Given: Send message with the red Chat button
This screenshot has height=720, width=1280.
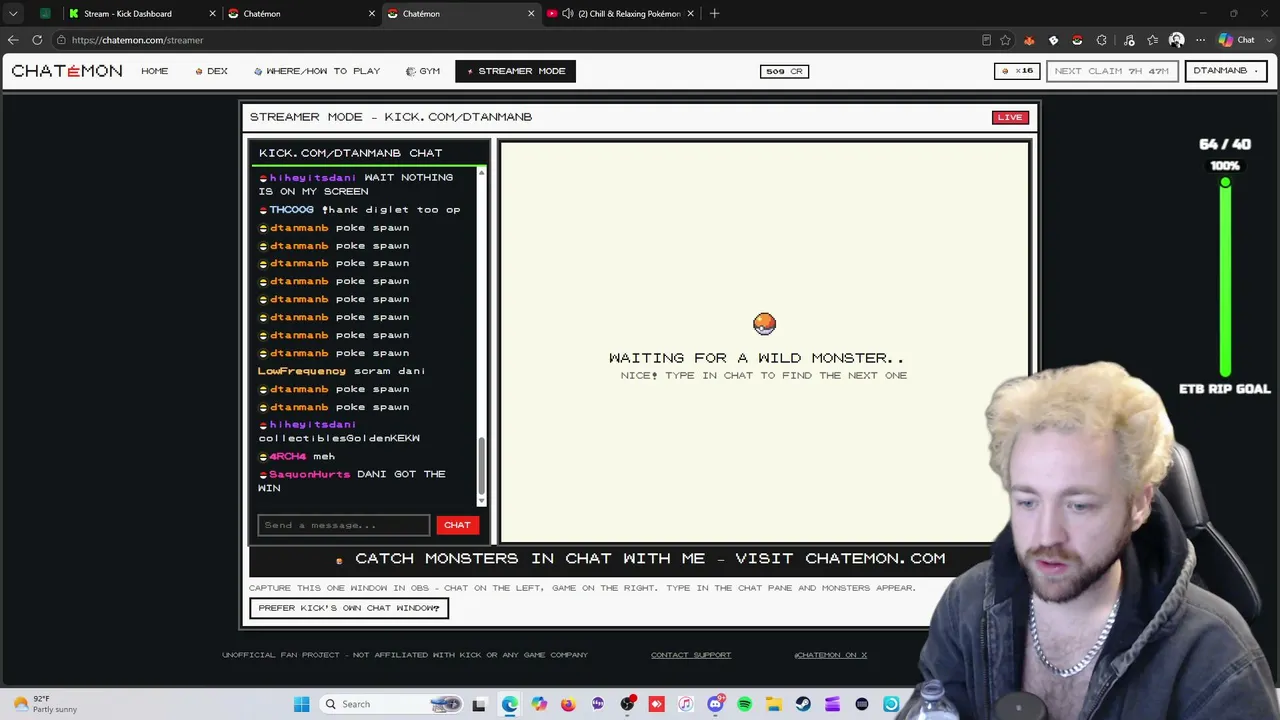Looking at the screenshot, I should pyautogui.click(x=457, y=525).
